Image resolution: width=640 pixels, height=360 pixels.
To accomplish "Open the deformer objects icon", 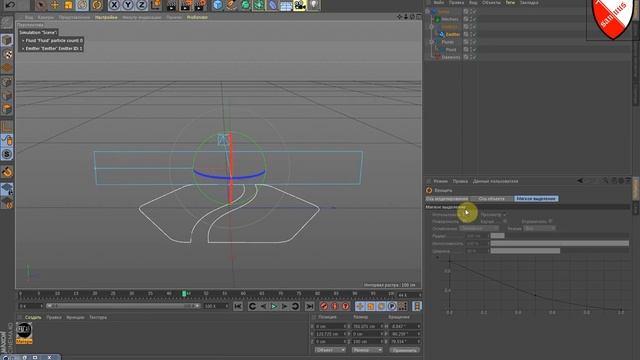I will pos(272,5).
